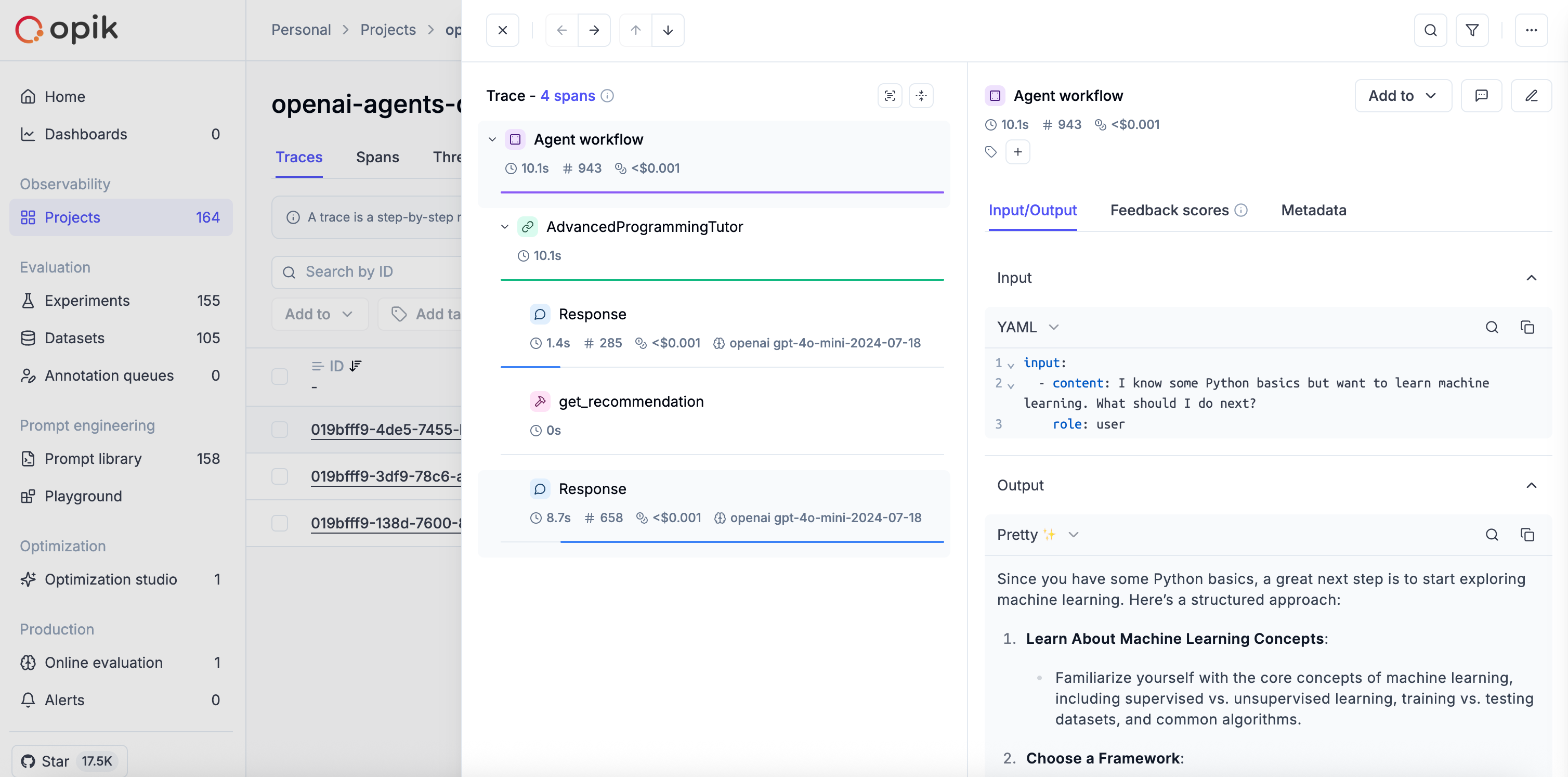Screen dimensions: 1568x777
Task: Click the Star 17.5K GitHub button
Action: [x=68, y=760]
